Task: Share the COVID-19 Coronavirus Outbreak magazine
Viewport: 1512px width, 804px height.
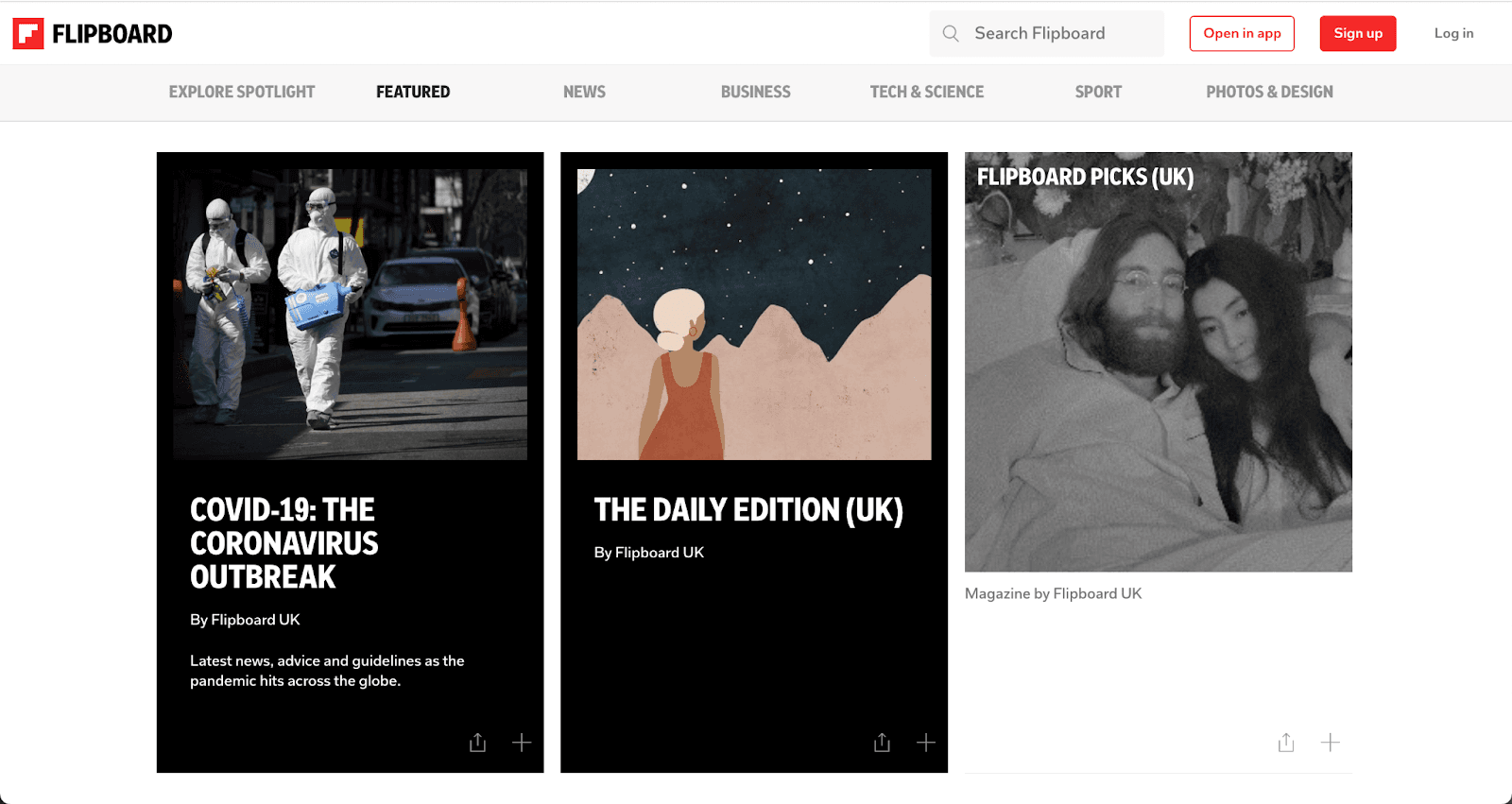Action: click(x=478, y=743)
